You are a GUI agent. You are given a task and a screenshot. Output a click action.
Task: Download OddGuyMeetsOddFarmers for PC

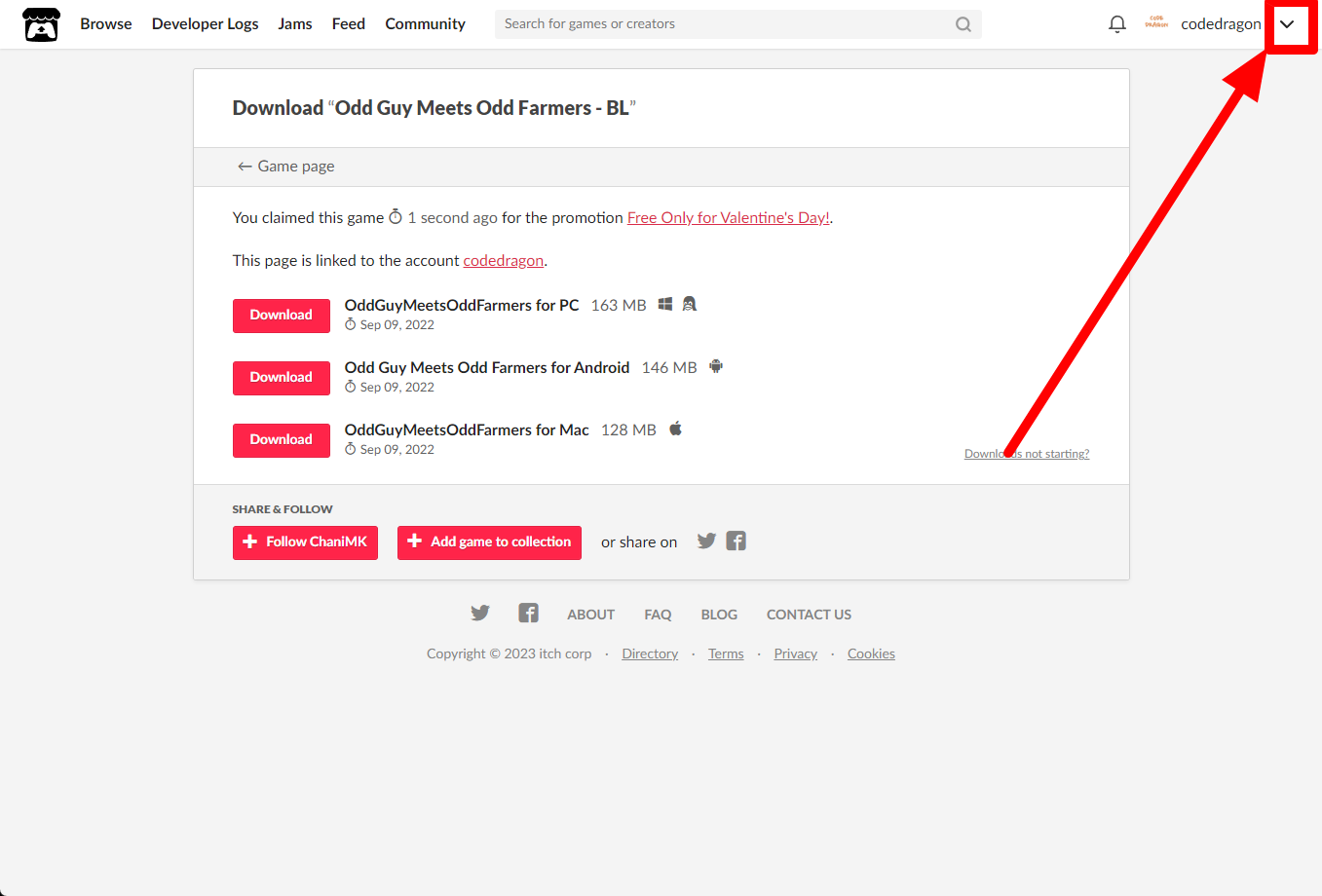[x=282, y=316]
